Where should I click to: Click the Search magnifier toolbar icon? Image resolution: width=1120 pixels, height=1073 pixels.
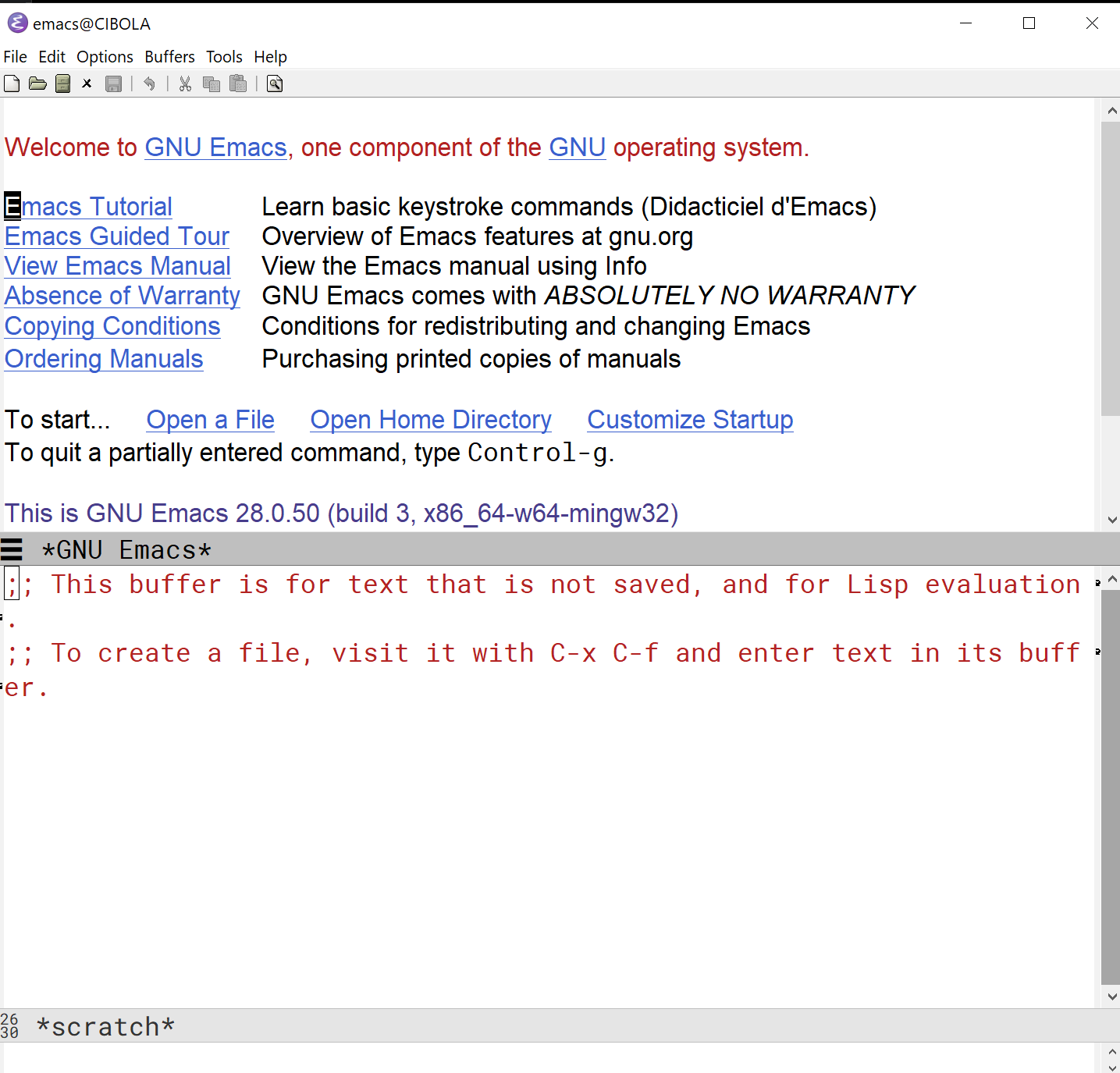point(275,83)
